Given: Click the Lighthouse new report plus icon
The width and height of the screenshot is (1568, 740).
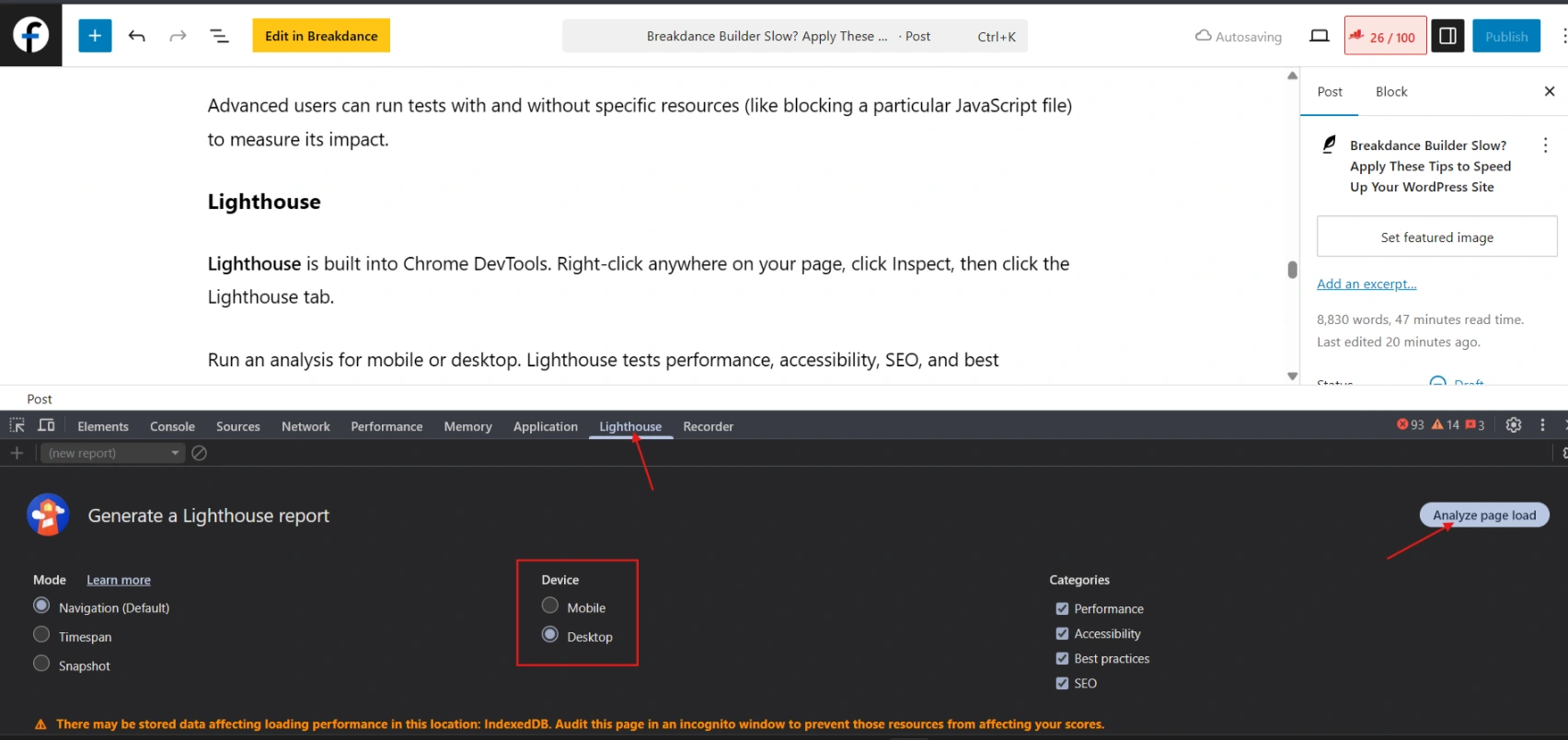Looking at the screenshot, I should (x=17, y=453).
